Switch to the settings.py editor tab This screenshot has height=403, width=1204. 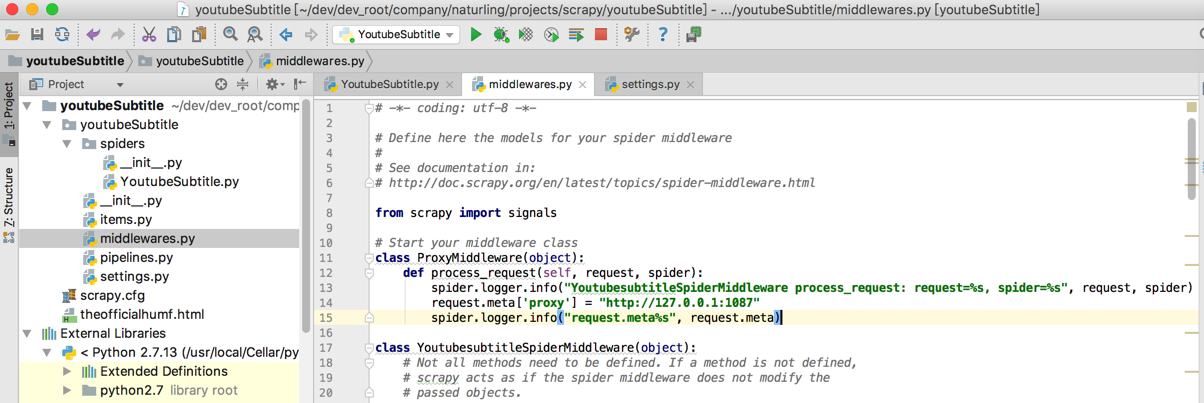(649, 85)
